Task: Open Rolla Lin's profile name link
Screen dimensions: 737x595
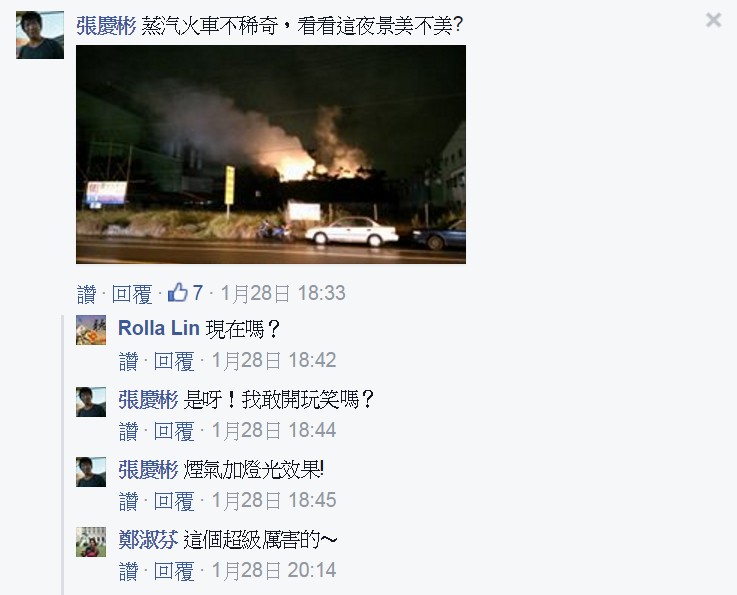Action: point(159,328)
